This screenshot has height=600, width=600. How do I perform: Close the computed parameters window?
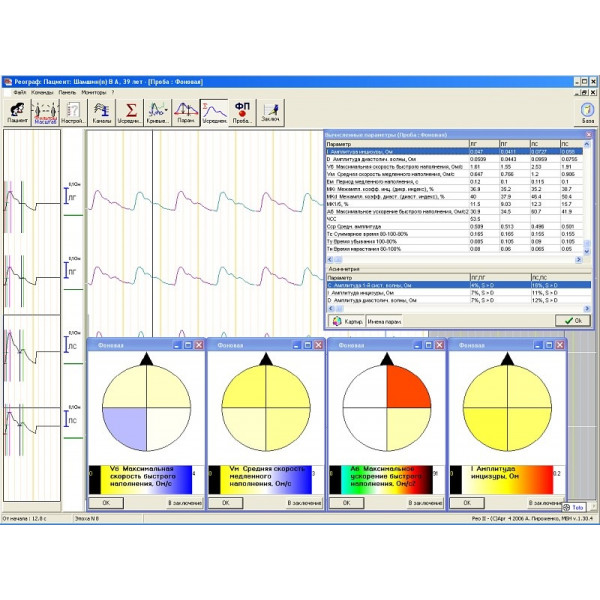[x=589, y=135]
